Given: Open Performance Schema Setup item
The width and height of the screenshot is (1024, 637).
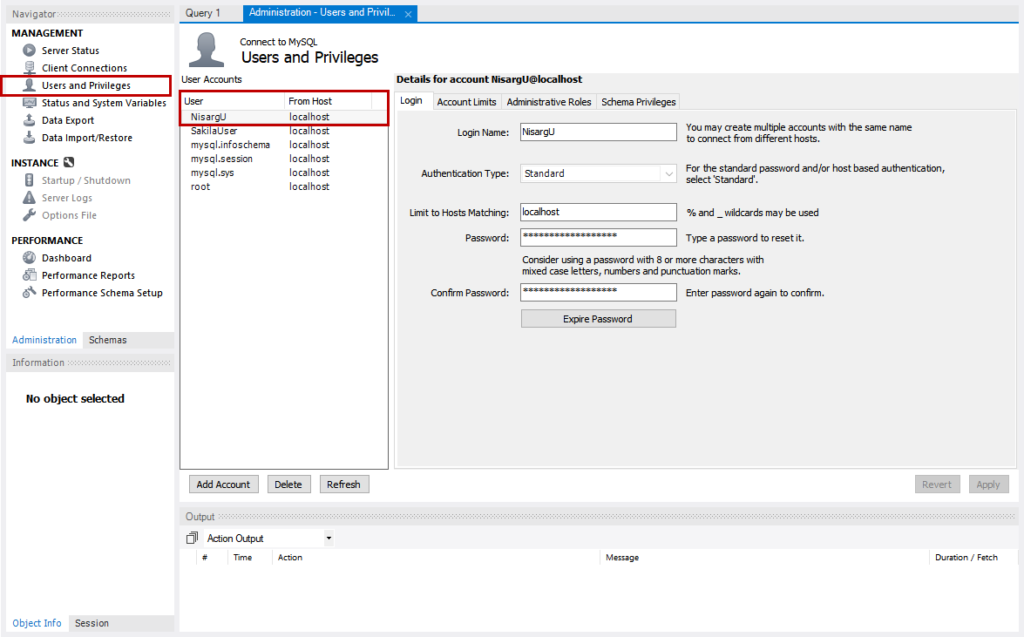Looking at the screenshot, I should click(102, 293).
